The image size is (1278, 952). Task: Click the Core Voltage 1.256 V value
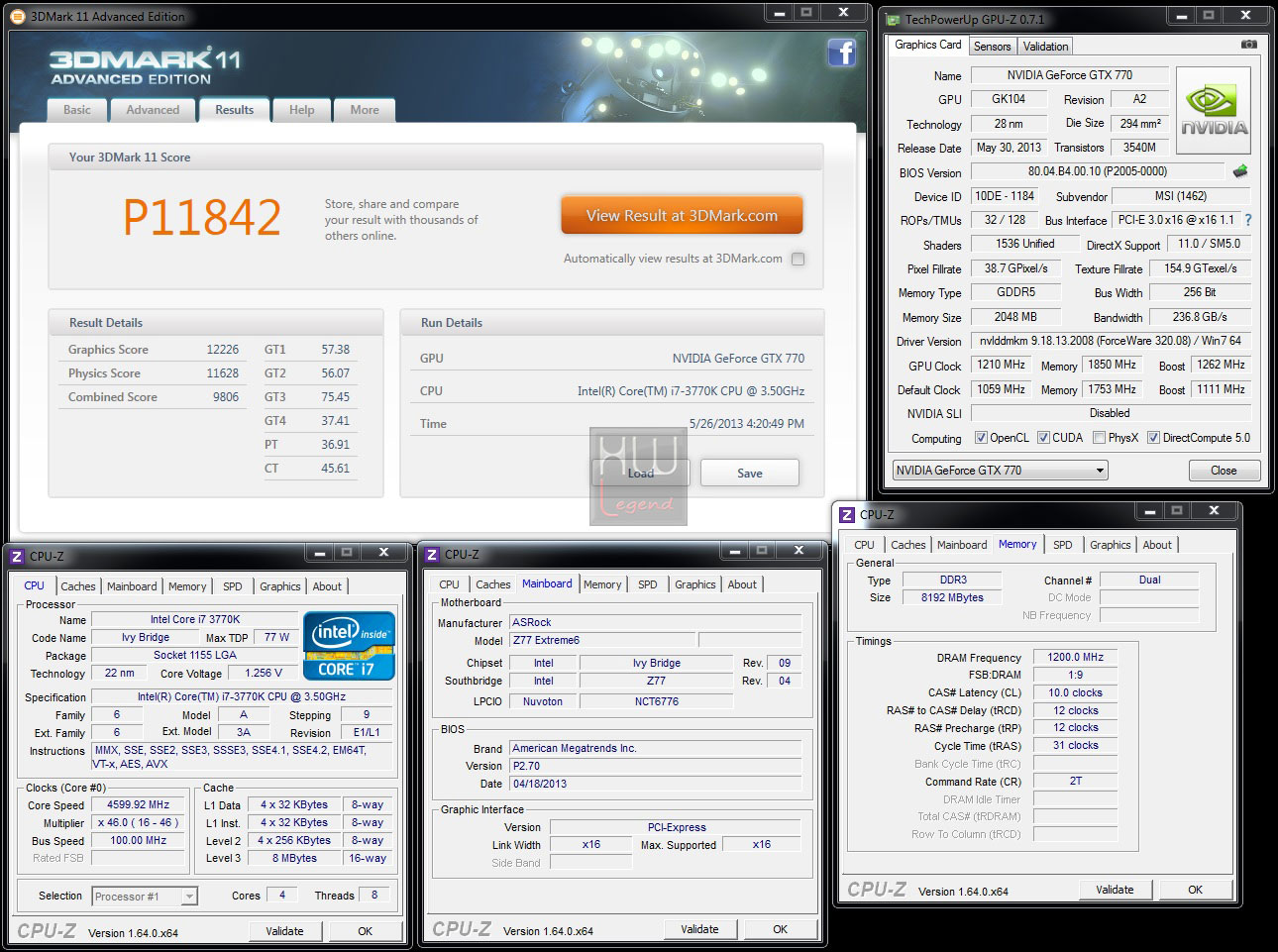point(264,673)
